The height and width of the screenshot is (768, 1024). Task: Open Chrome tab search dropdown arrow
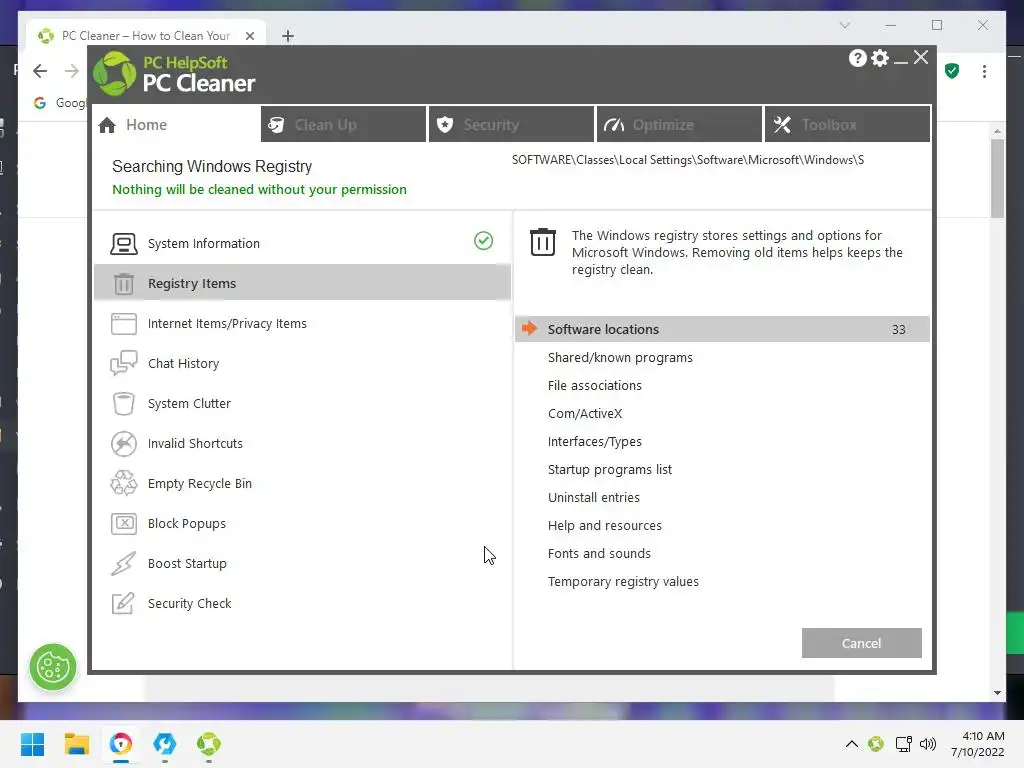coord(844,25)
